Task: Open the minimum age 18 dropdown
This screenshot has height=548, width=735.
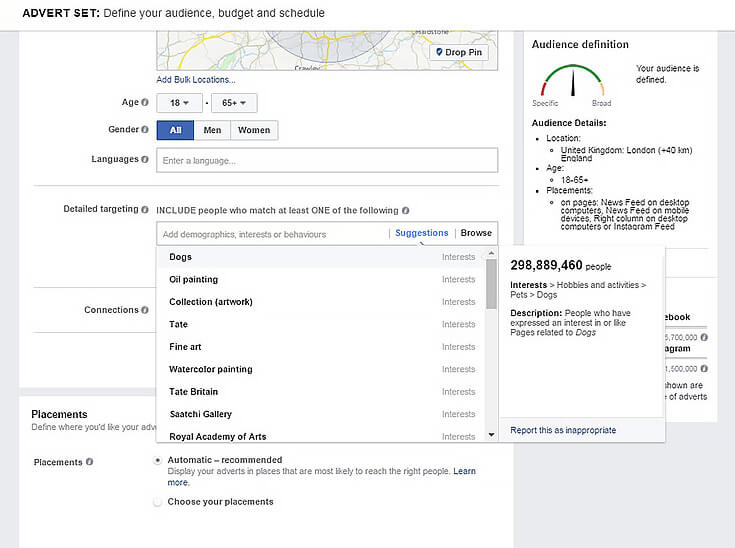Action: 180,103
